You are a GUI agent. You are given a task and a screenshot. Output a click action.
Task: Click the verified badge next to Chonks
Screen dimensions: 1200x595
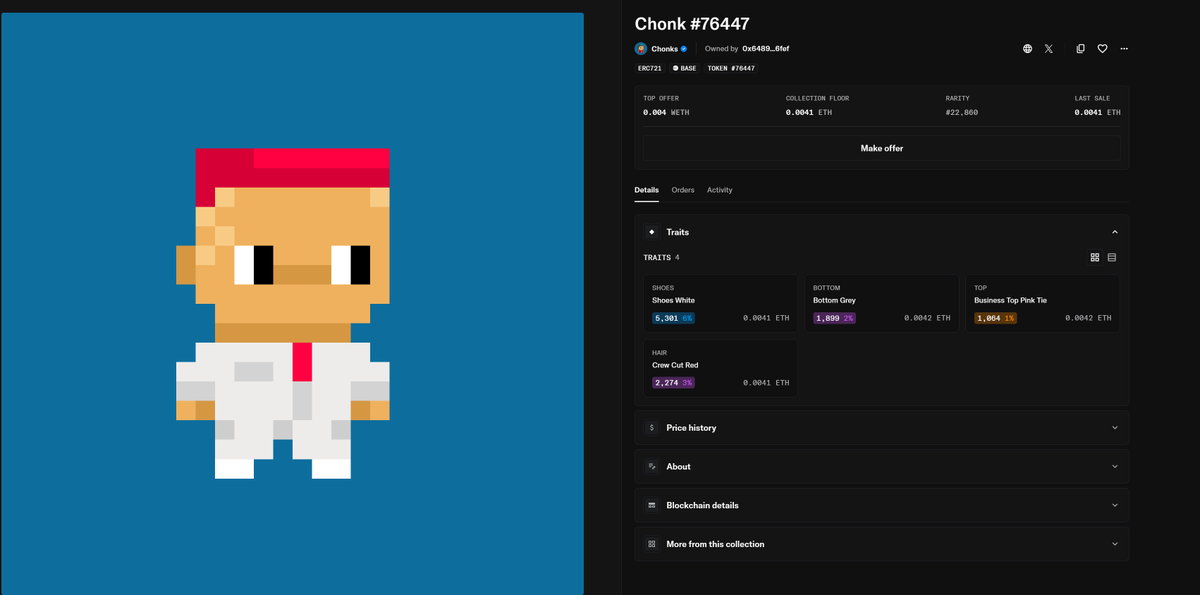point(684,48)
